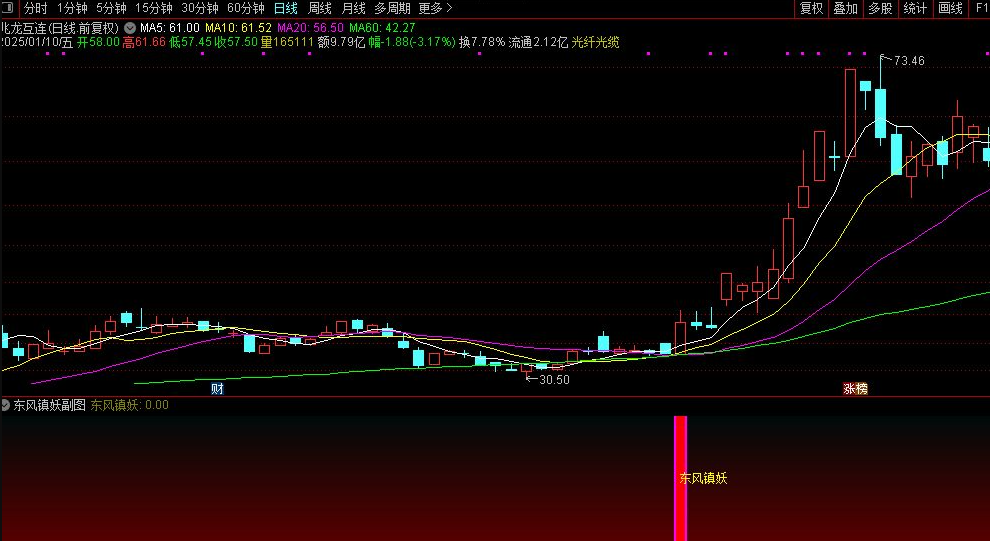Open the MA indicator dropdown arrow icon
990x541 pixels.
coord(130,28)
